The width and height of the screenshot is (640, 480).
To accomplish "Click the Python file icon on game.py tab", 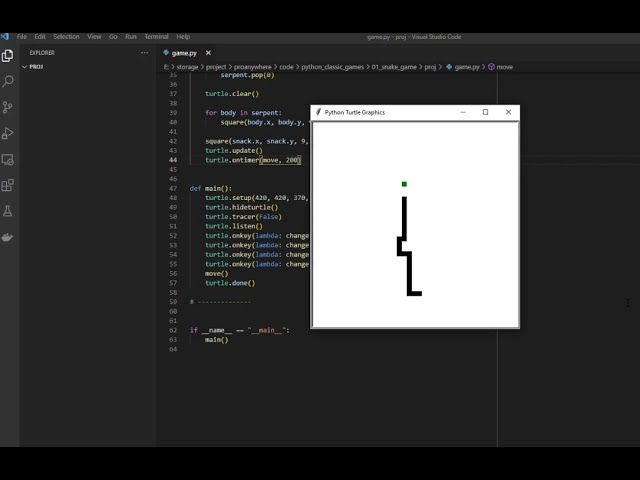I will 166,53.
